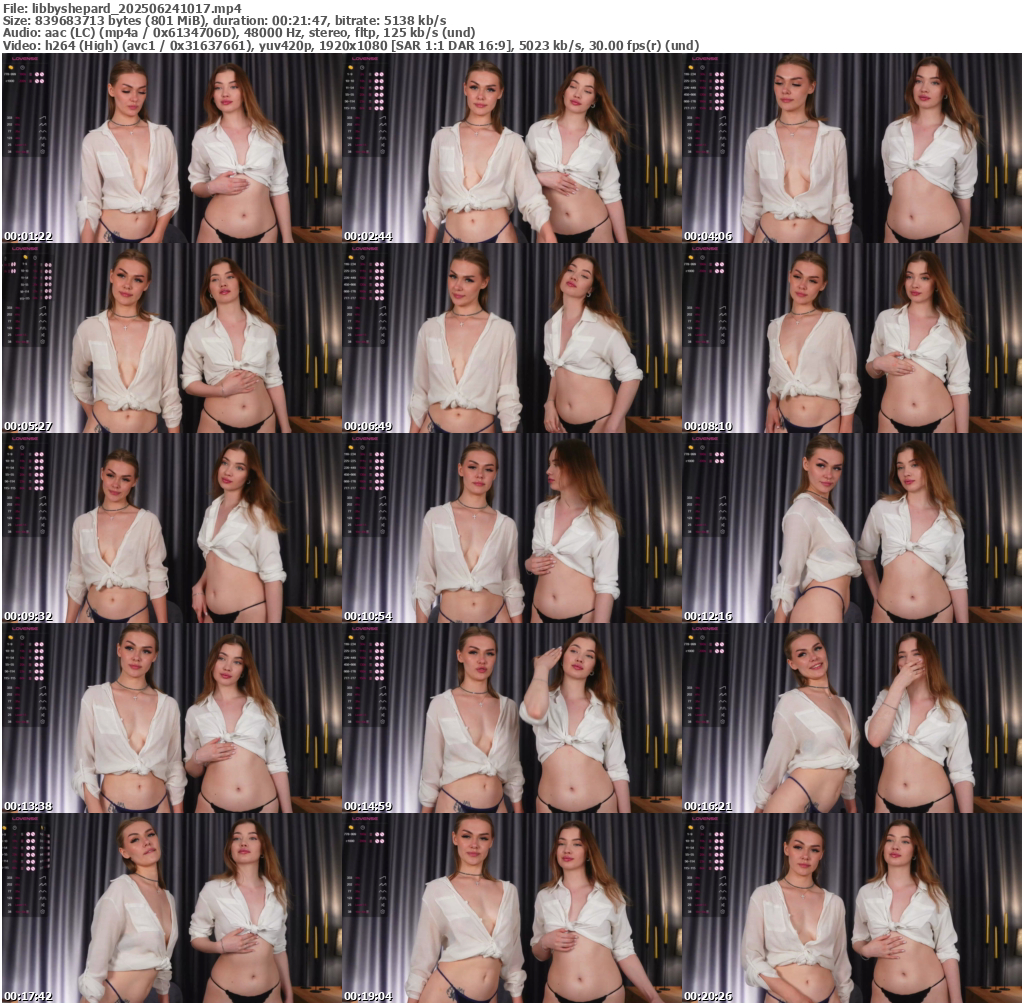This screenshot has height=1003, width=1024.
Task: Open the 00:17:42 video frame
Action: 171,908
